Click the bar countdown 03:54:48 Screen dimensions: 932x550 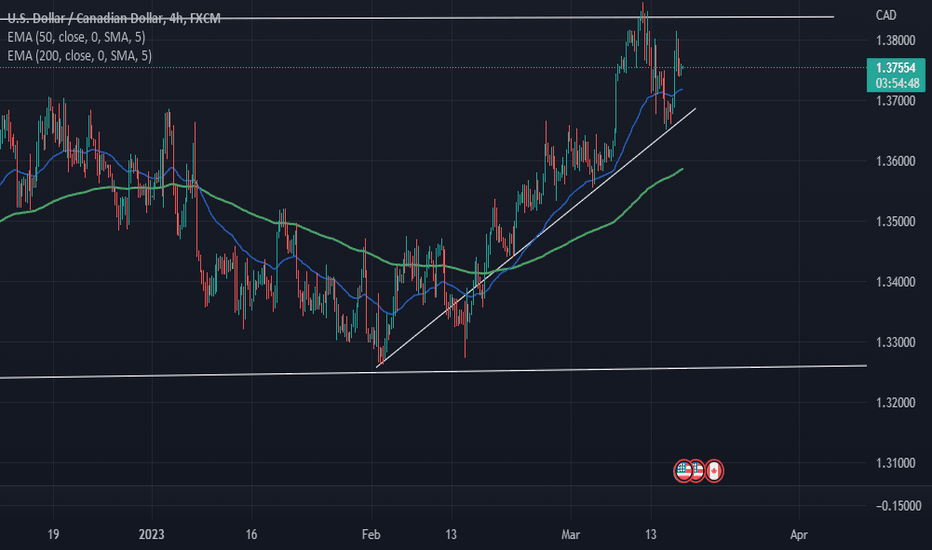click(x=897, y=83)
